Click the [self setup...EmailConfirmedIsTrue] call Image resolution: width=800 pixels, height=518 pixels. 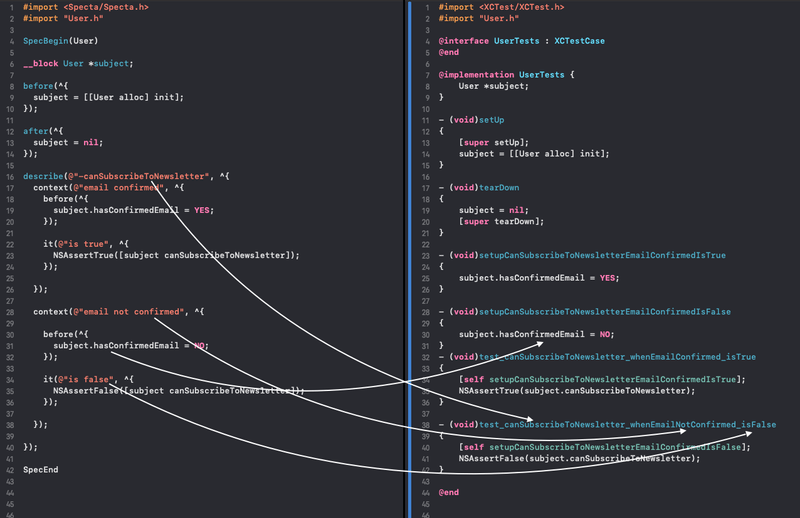pos(602,379)
